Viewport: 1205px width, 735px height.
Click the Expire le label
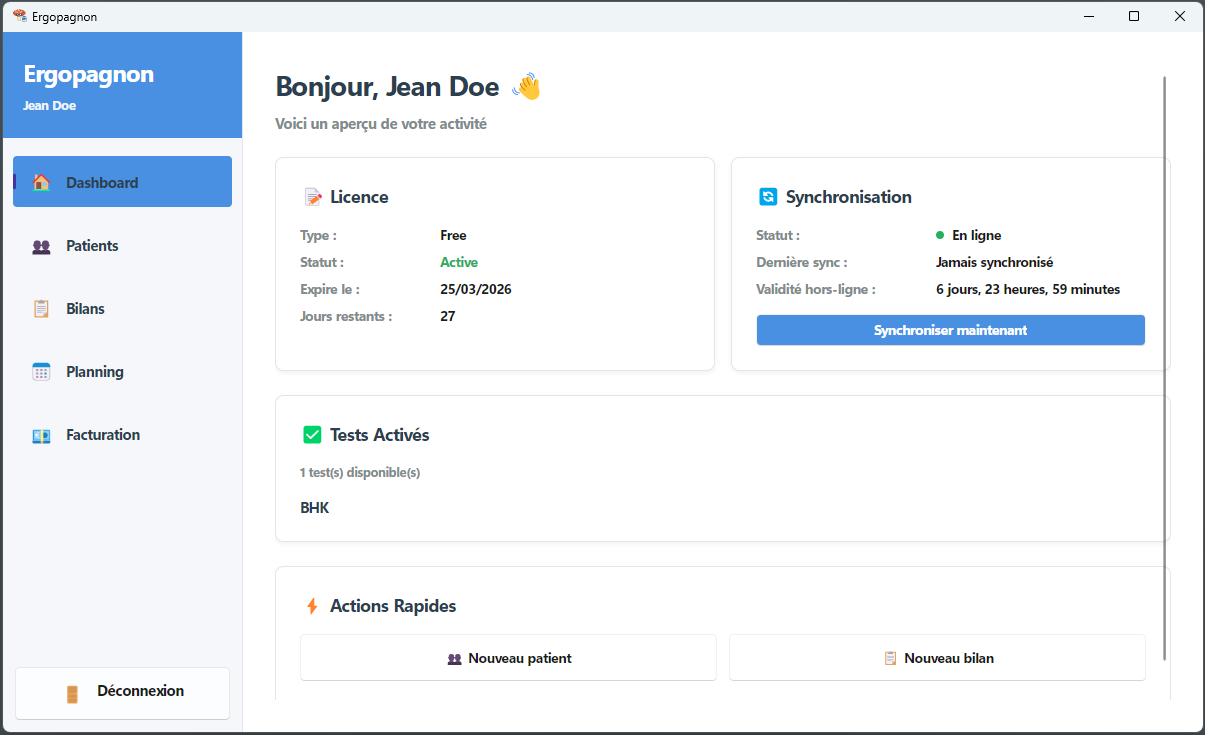point(330,289)
